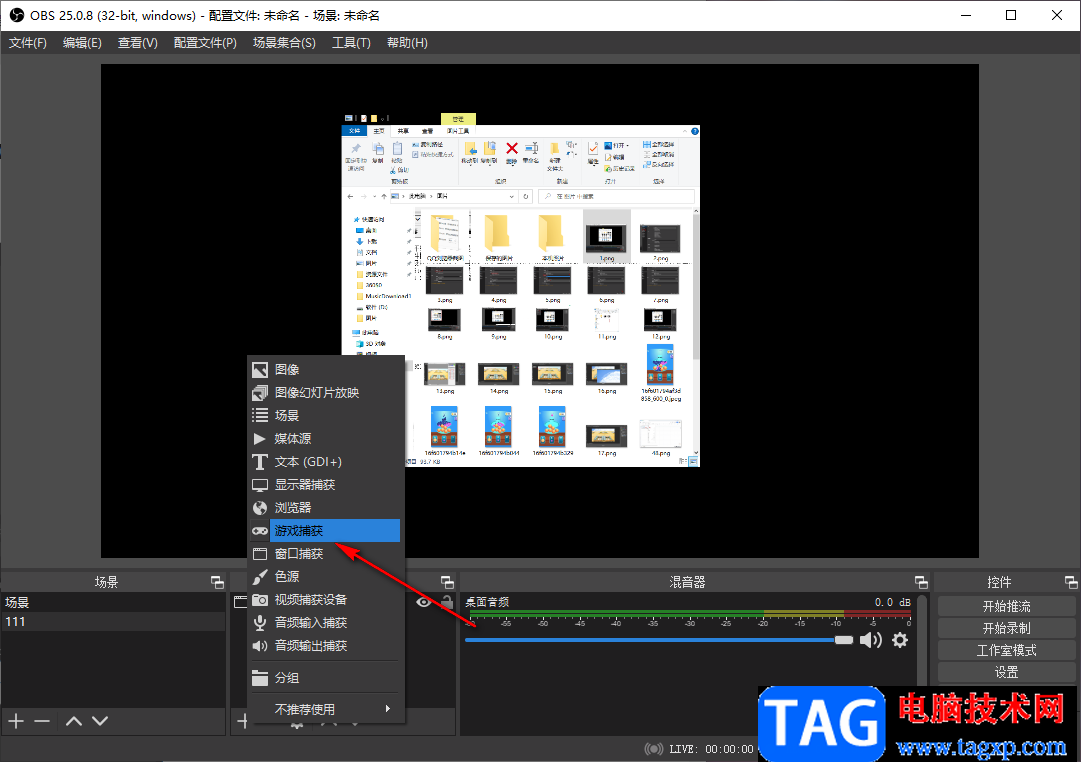
Task: Choose 分组 menu entry text
Action: pyautogui.click(x=287, y=678)
